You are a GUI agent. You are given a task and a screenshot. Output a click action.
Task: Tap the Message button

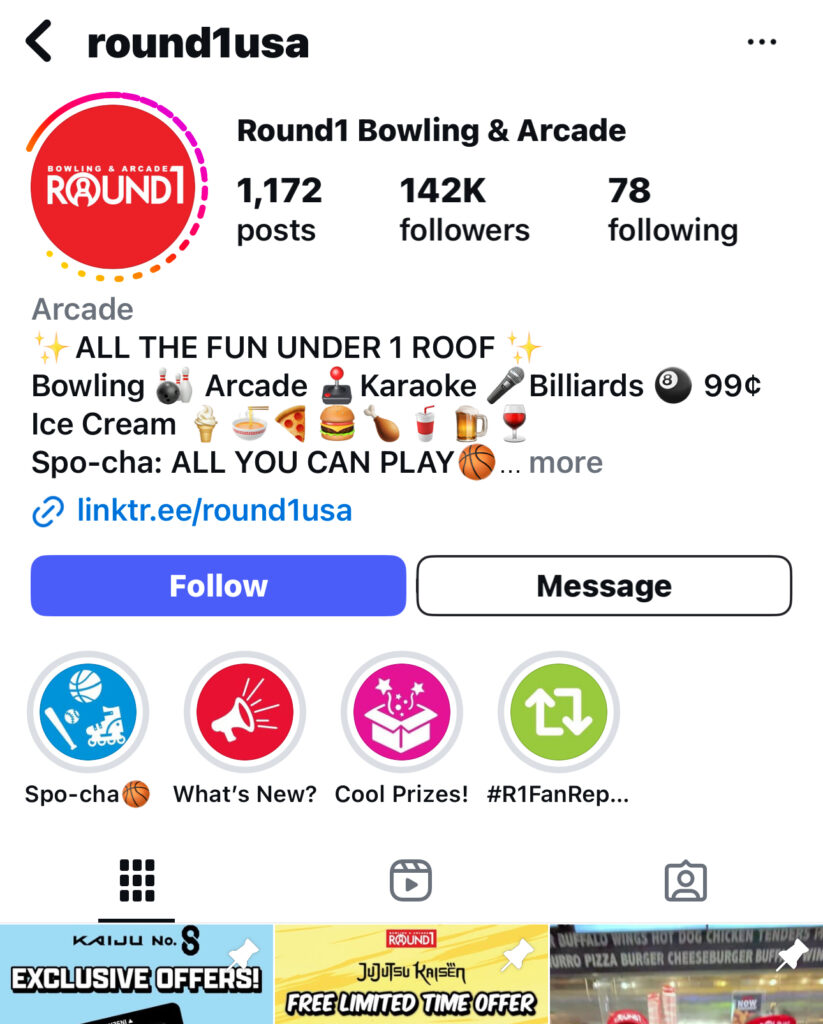(x=604, y=585)
